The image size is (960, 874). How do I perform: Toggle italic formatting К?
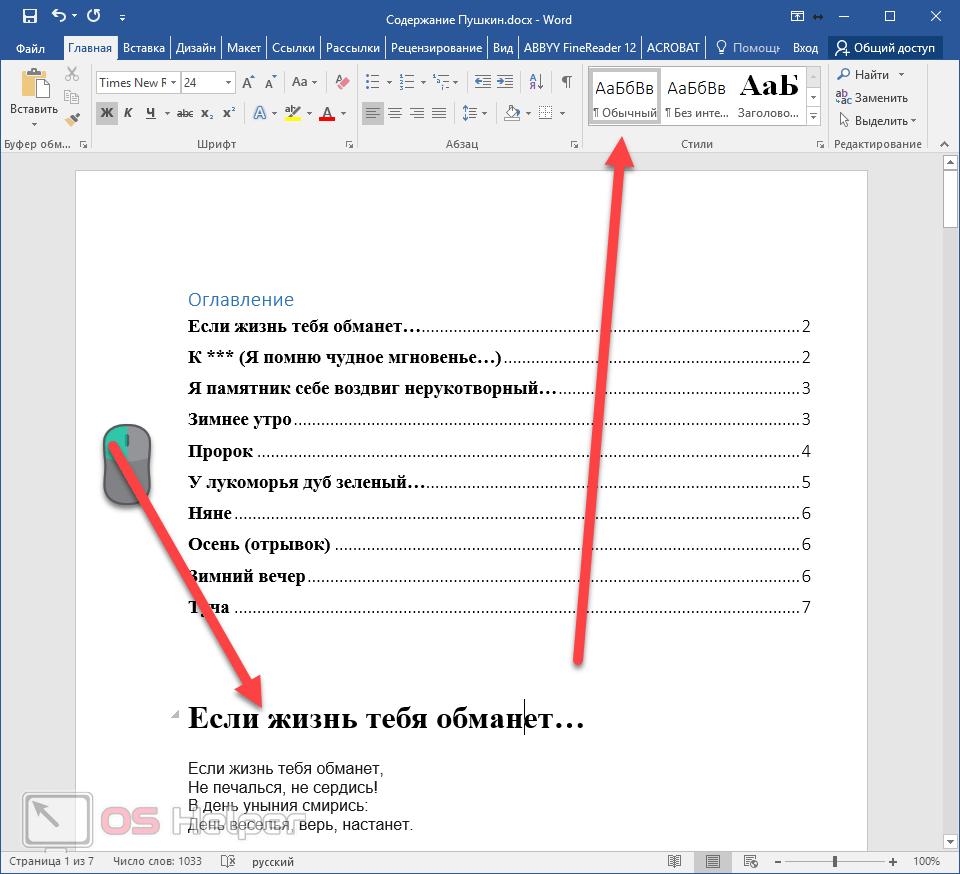tap(129, 113)
